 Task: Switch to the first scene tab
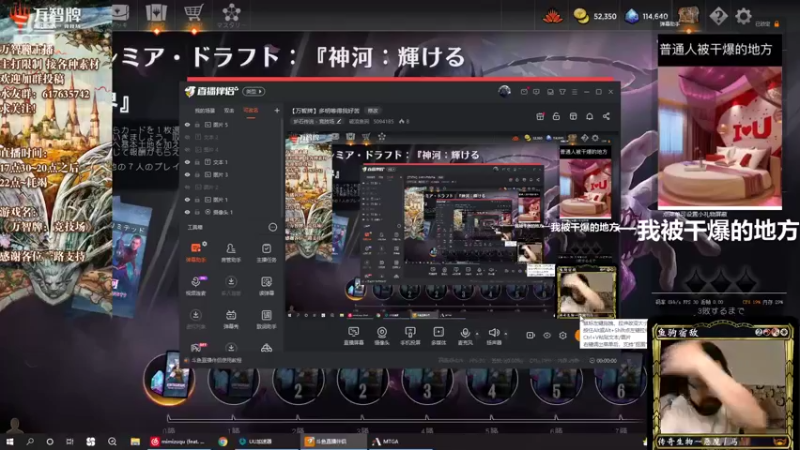[205, 111]
